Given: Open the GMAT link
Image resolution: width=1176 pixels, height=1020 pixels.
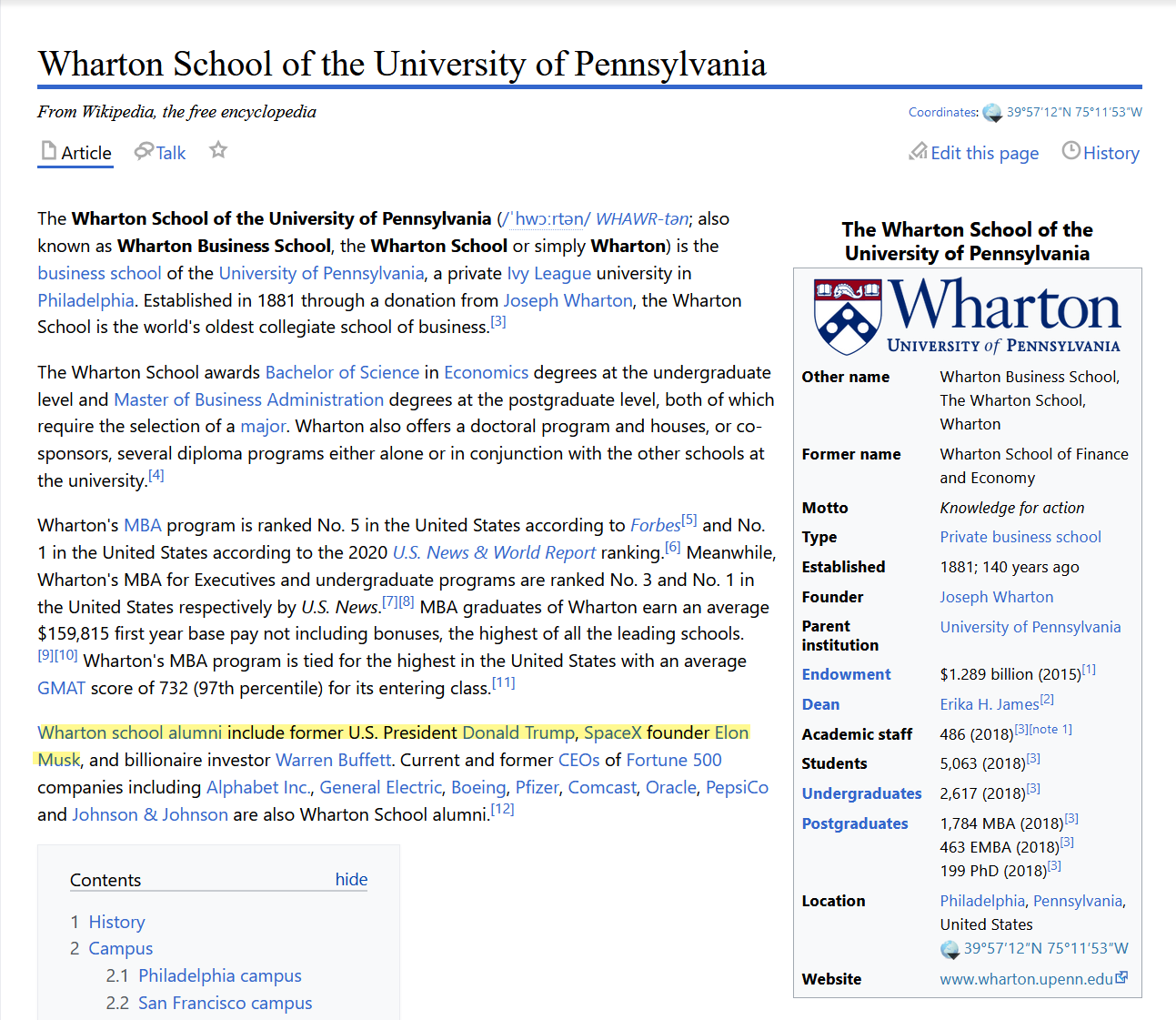Looking at the screenshot, I should pos(62,688).
